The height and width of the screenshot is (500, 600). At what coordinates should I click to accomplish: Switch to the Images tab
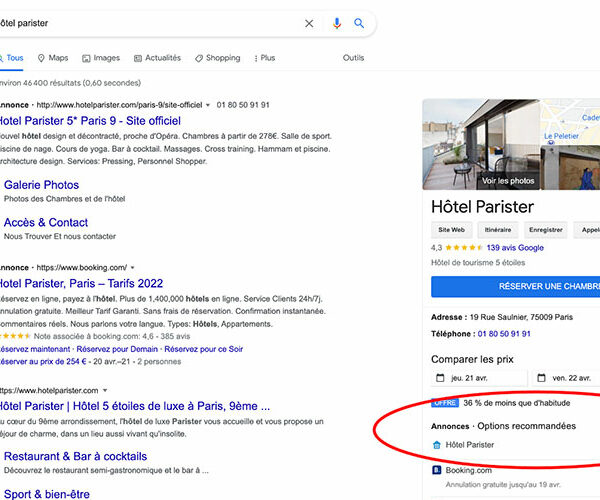(x=101, y=58)
